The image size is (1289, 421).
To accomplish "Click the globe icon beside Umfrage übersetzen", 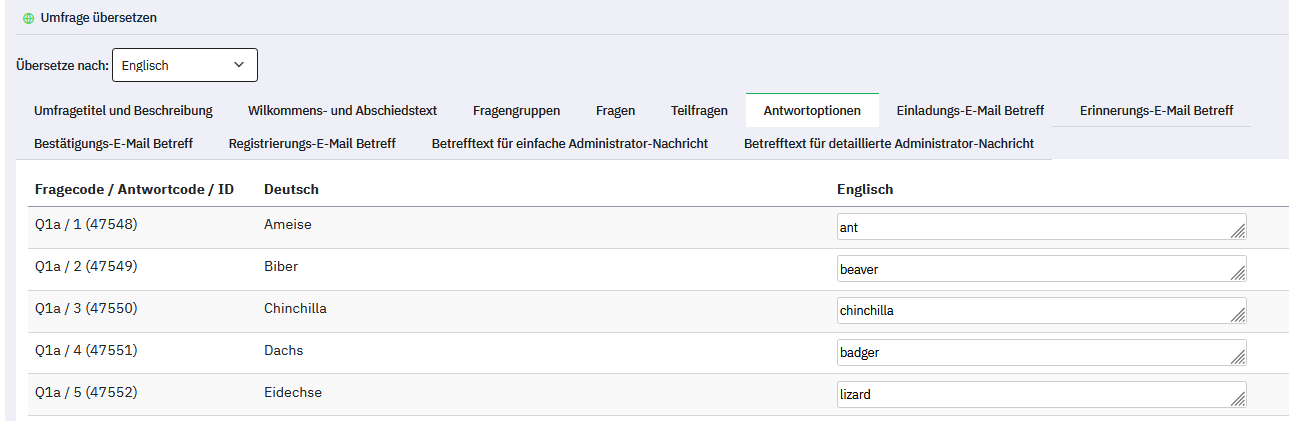I will 28,18.
